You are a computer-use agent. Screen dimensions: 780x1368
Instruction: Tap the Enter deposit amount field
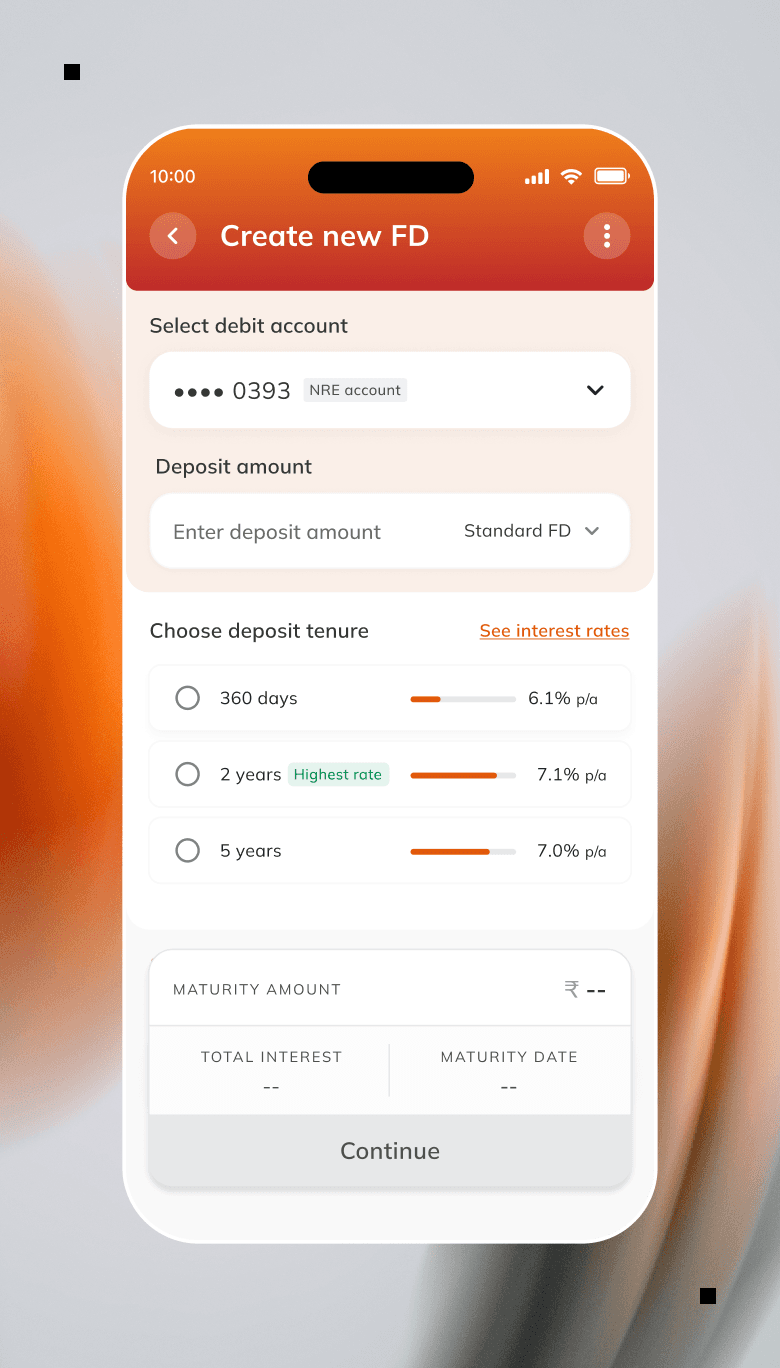click(x=277, y=531)
